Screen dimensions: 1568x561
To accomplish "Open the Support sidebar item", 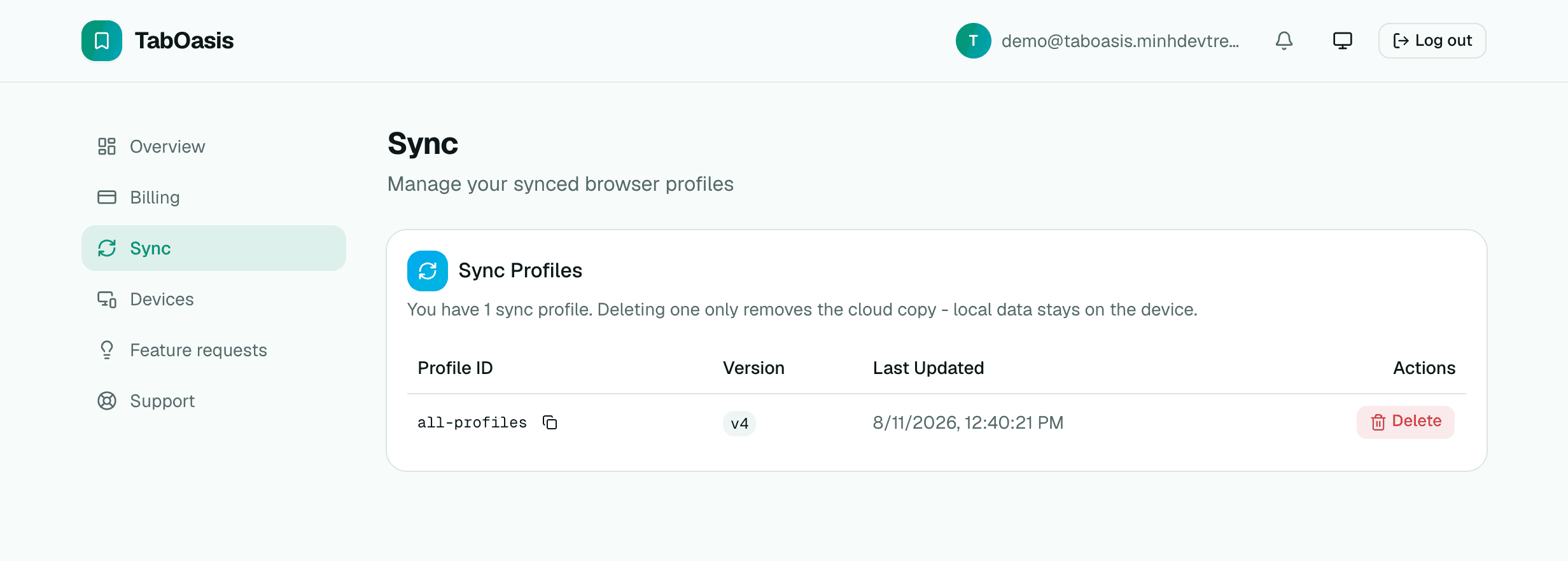I will pyautogui.click(x=214, y=401).
